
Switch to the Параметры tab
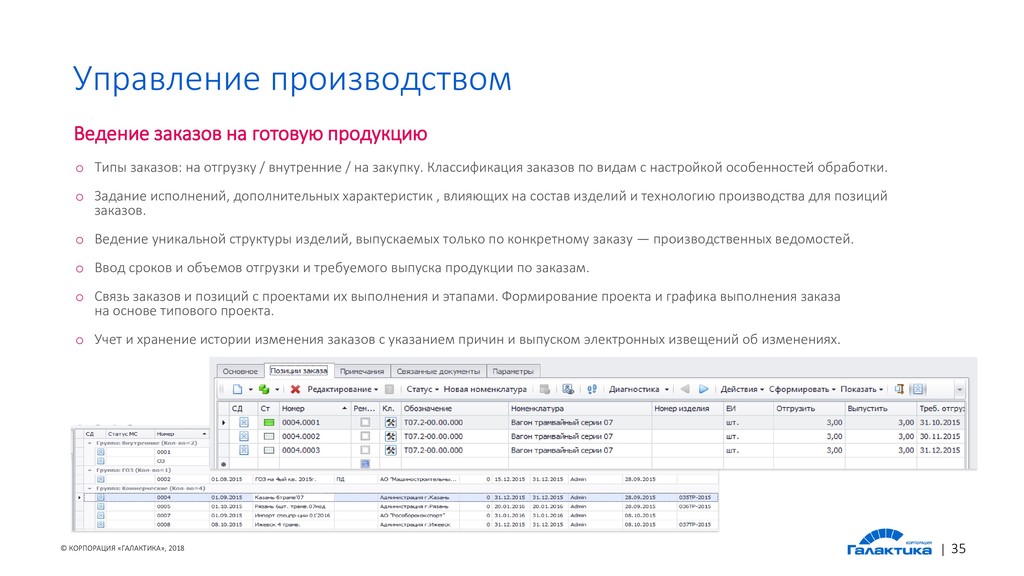point(513,371)
